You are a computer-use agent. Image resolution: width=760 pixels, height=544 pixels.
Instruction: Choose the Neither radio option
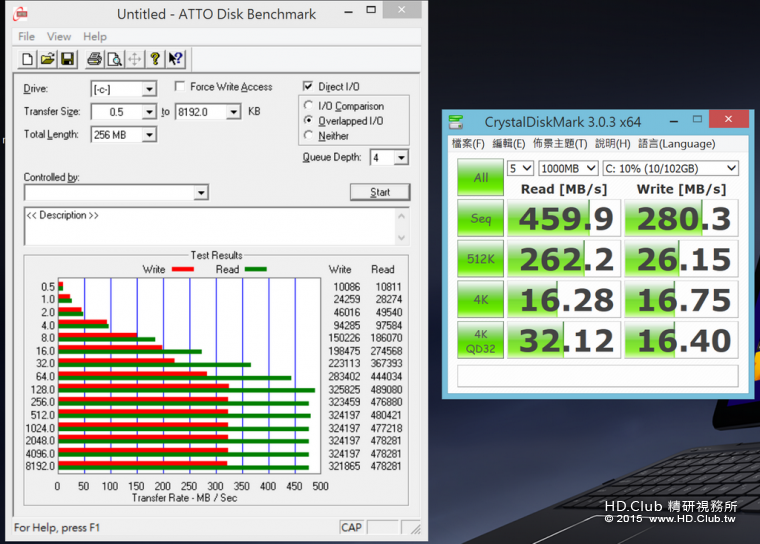coord(309,136)
